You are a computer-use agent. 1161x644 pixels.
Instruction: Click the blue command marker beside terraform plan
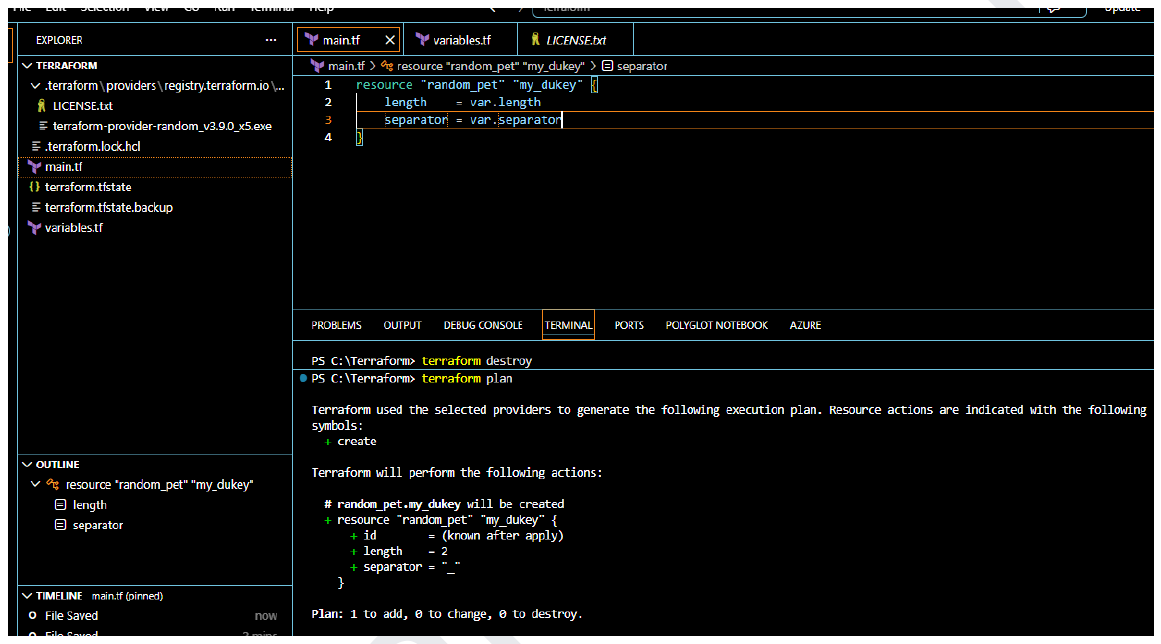click(x=303, y=378)
